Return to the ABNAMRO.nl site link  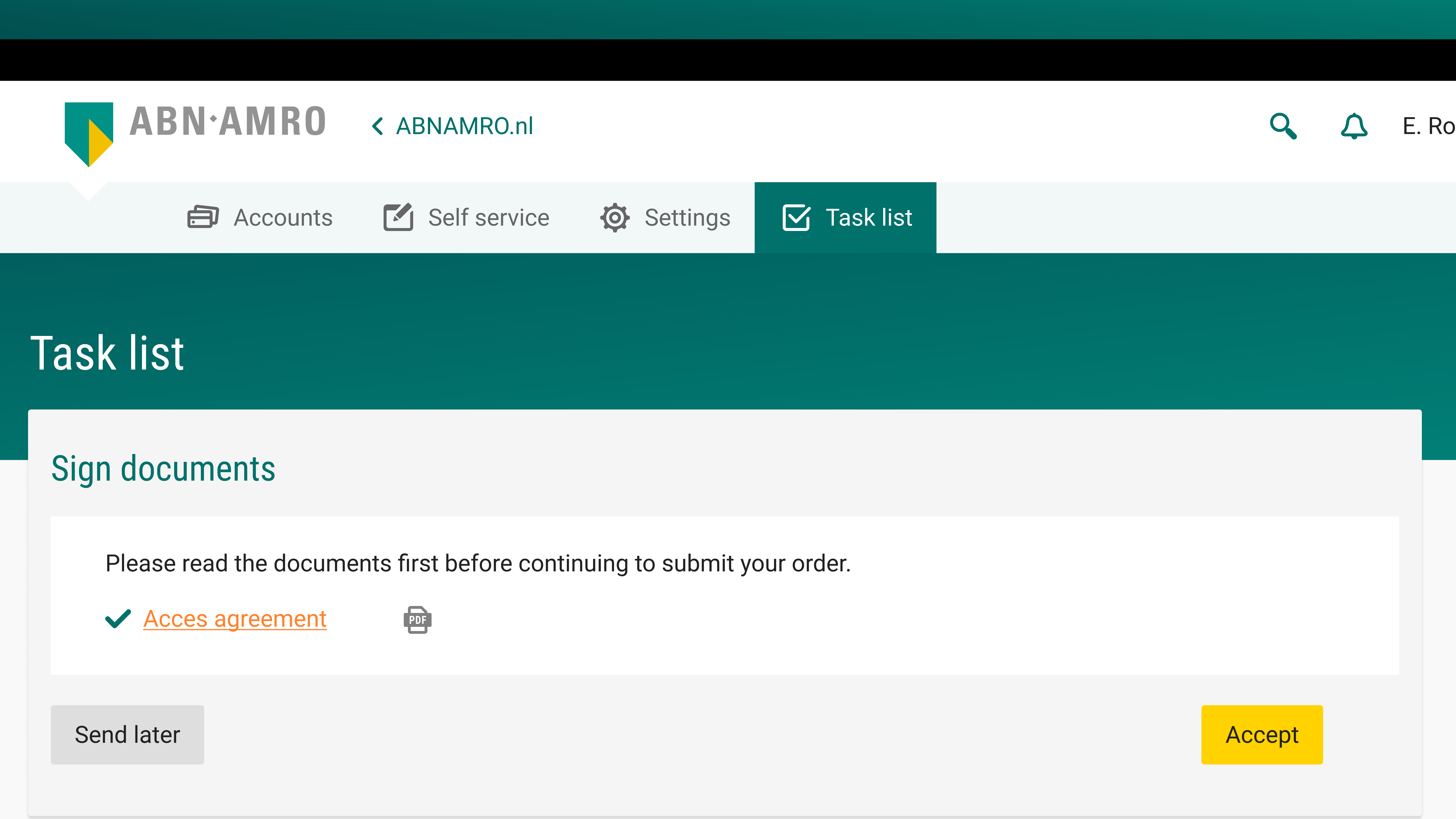[x=465, y=126]
